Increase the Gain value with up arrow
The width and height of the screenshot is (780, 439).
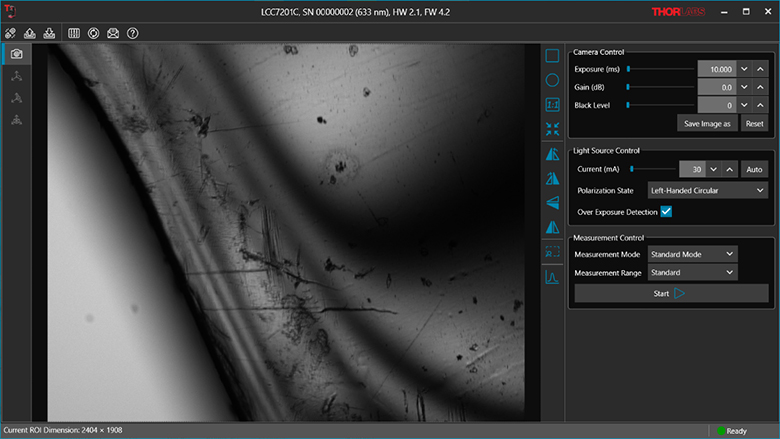pos(759,87)
